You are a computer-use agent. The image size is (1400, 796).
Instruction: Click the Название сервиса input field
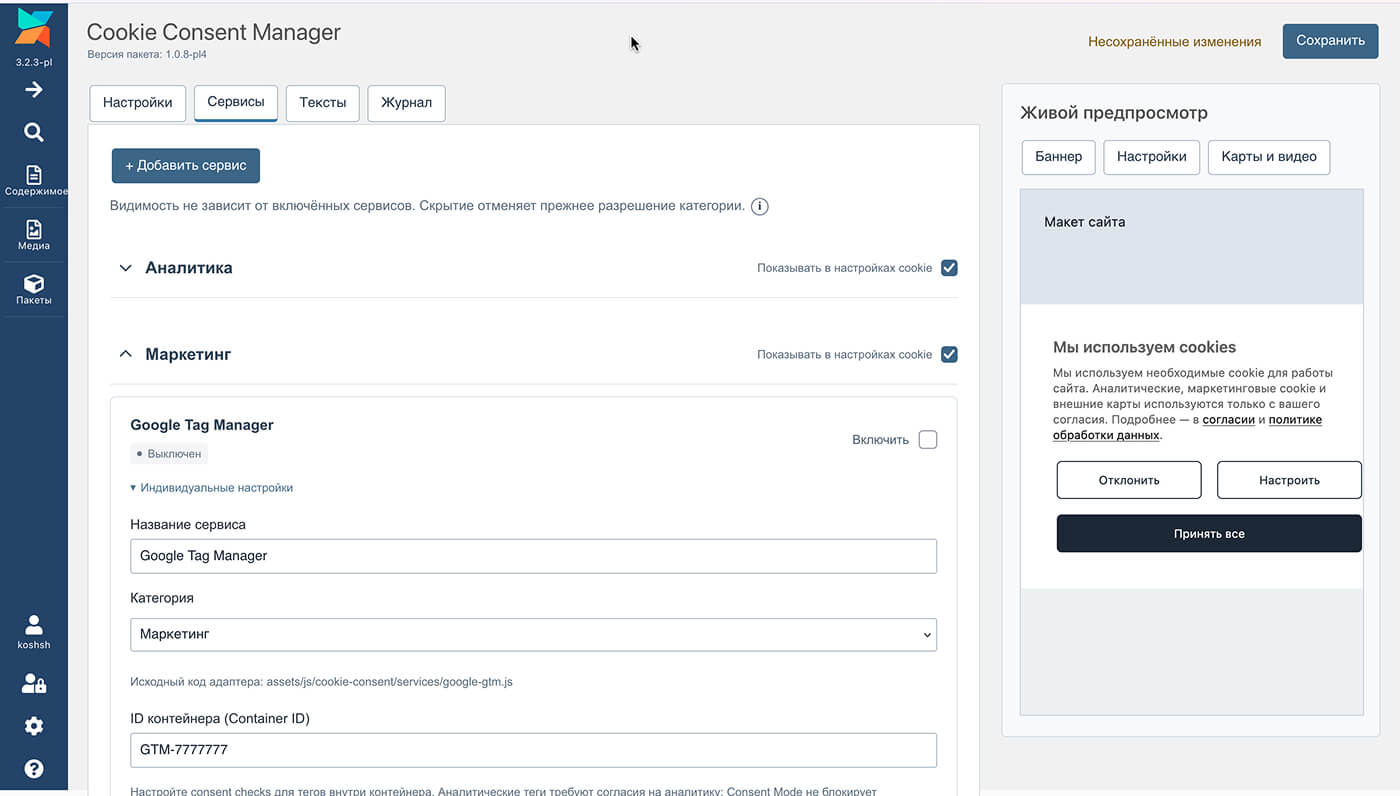coord(533,556)
